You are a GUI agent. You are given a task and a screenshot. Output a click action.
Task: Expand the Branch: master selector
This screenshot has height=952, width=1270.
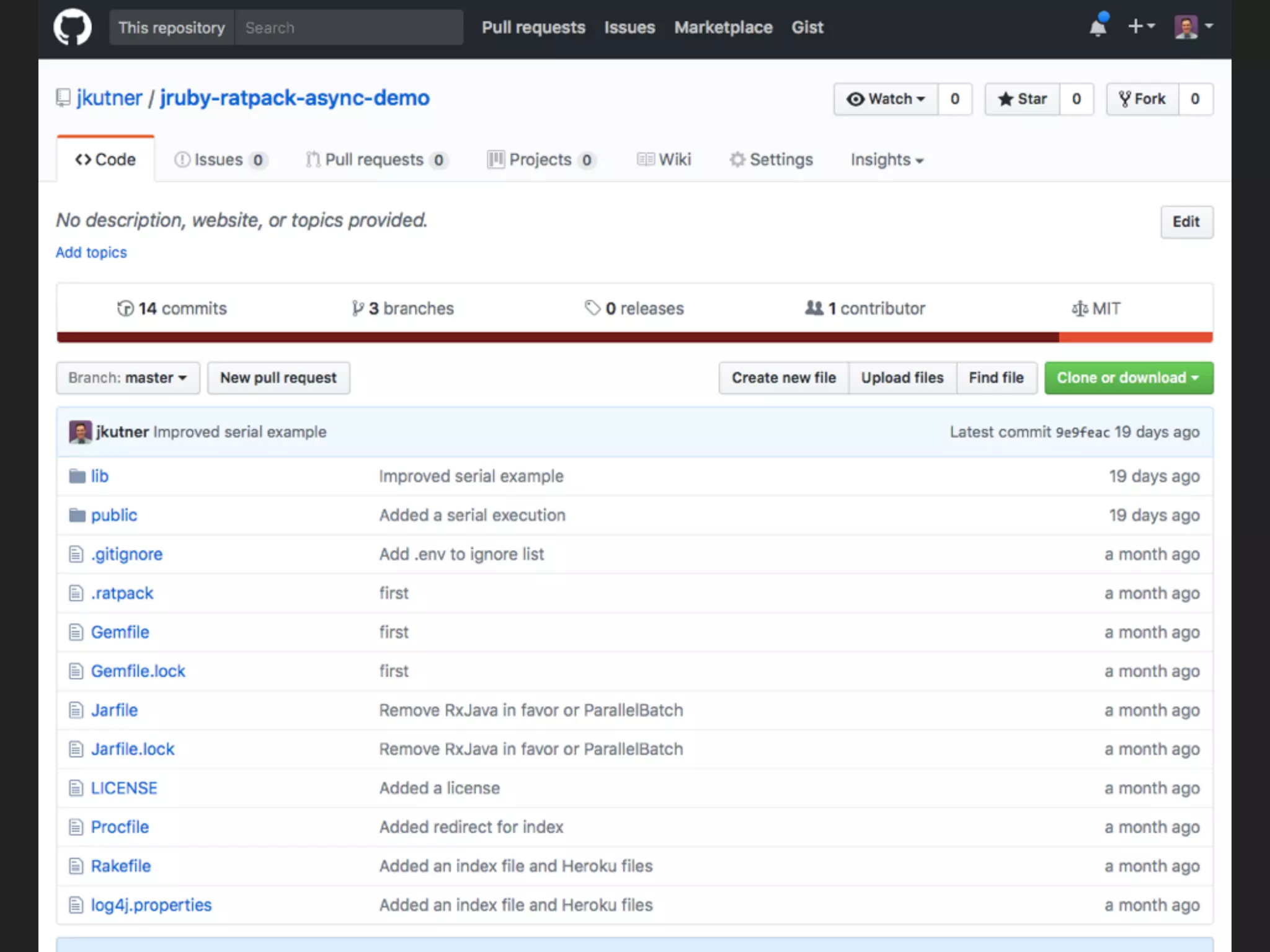(x=128, y=378)
